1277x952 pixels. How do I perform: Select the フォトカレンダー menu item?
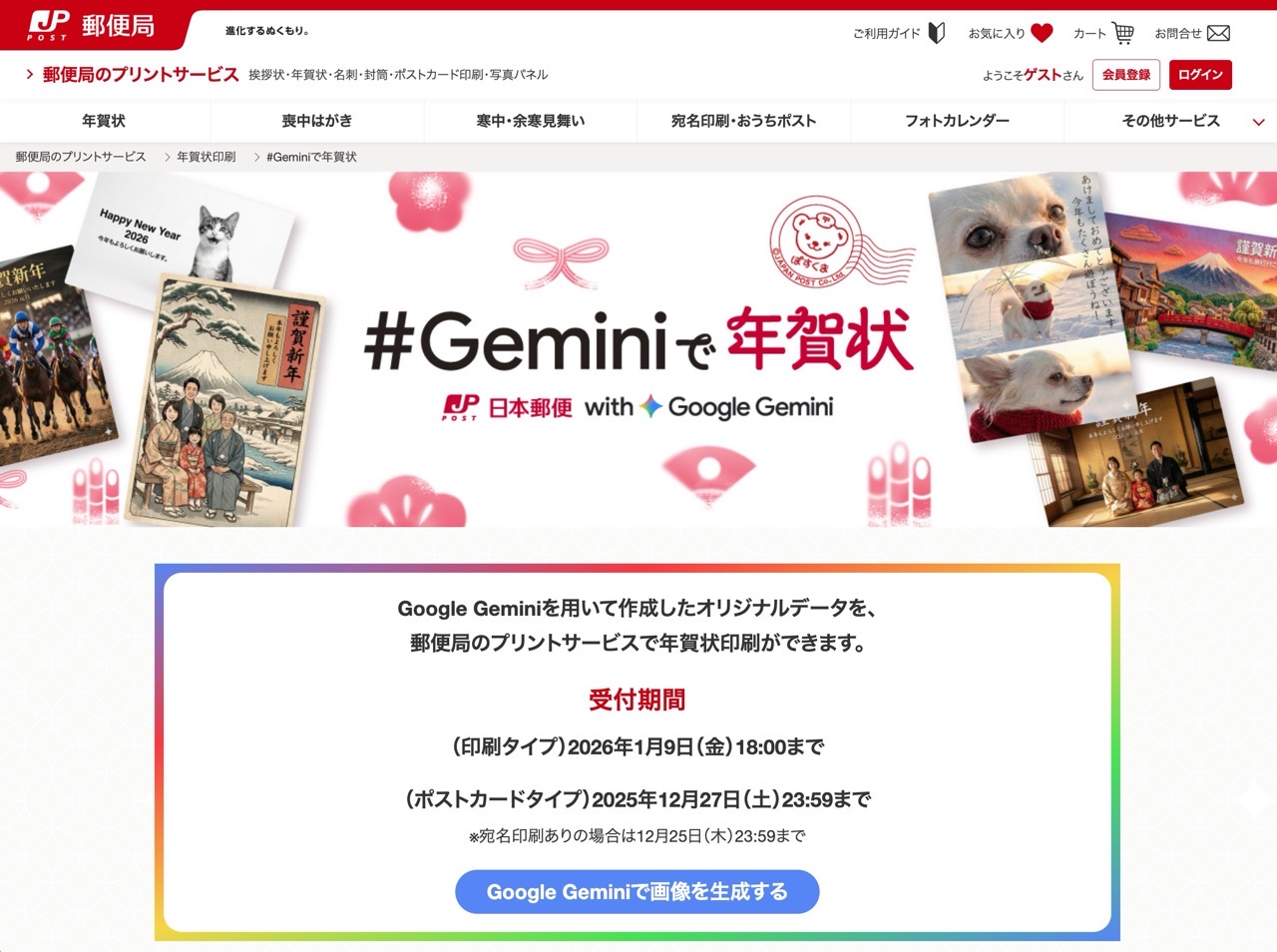pos(957,121)
